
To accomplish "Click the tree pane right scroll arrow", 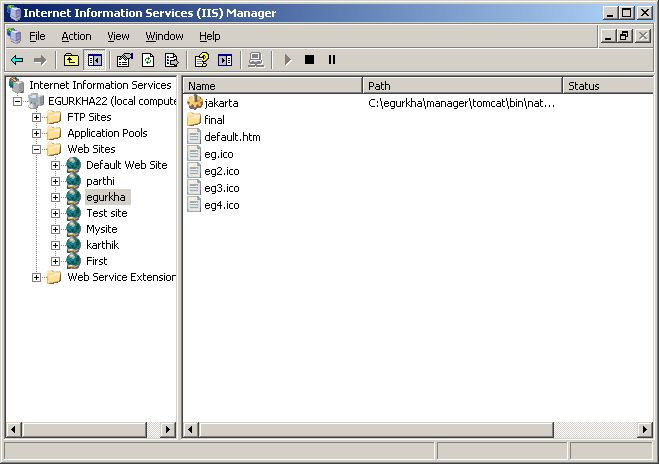I will click(168, 430).
